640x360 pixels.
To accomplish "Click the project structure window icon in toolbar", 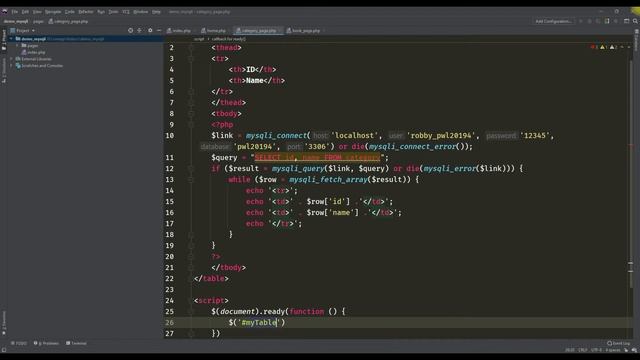I will pyautogui.click(x=627, y=21).
